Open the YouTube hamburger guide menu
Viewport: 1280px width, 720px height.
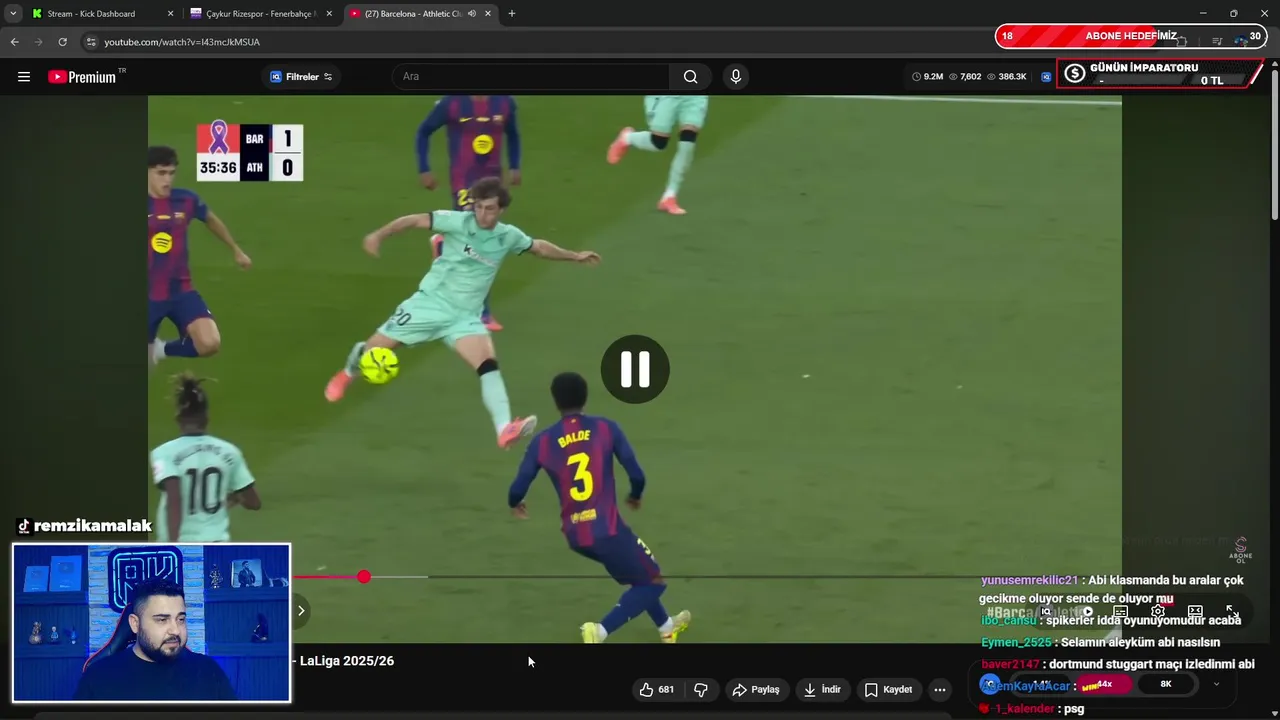tap(24, 77)
